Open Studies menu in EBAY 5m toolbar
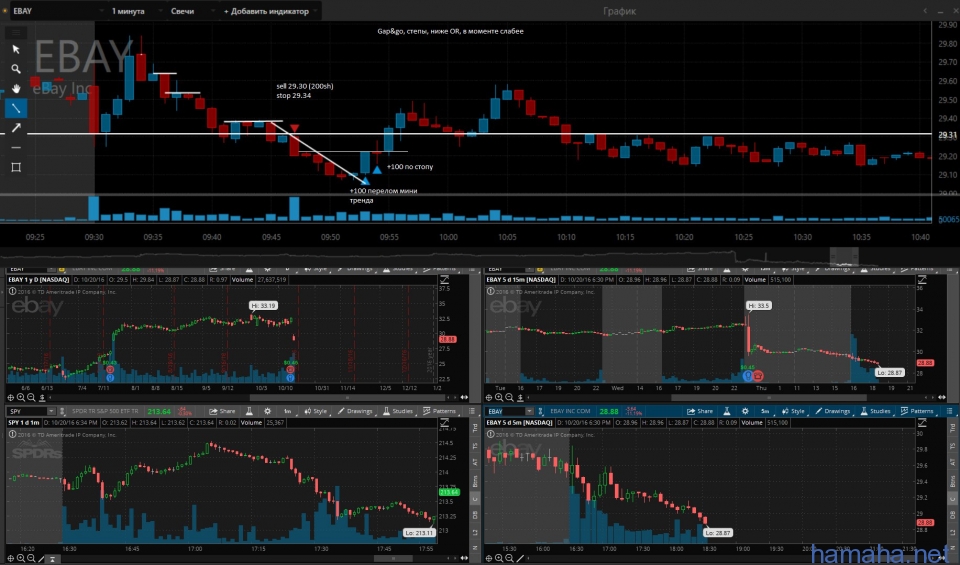The height and width of the screenshot is (565, 960). [876, 411]
